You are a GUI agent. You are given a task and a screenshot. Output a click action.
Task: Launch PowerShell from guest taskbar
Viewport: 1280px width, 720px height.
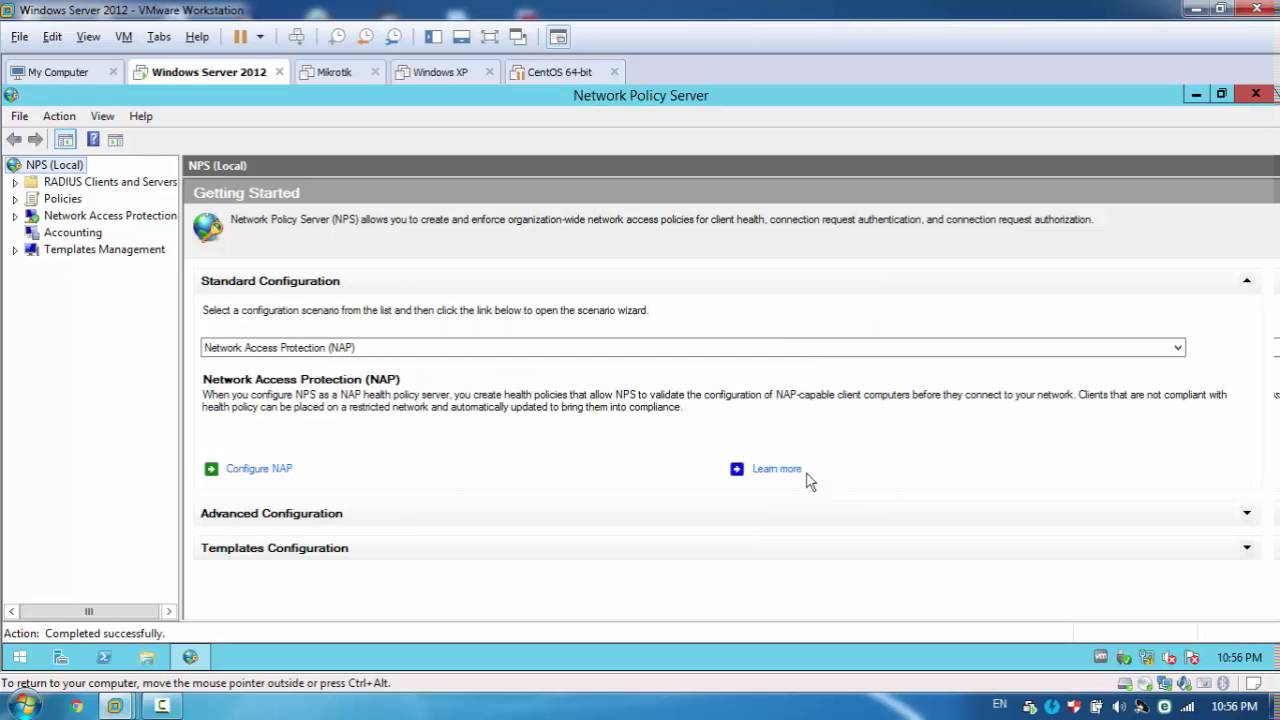click(104, 657)
